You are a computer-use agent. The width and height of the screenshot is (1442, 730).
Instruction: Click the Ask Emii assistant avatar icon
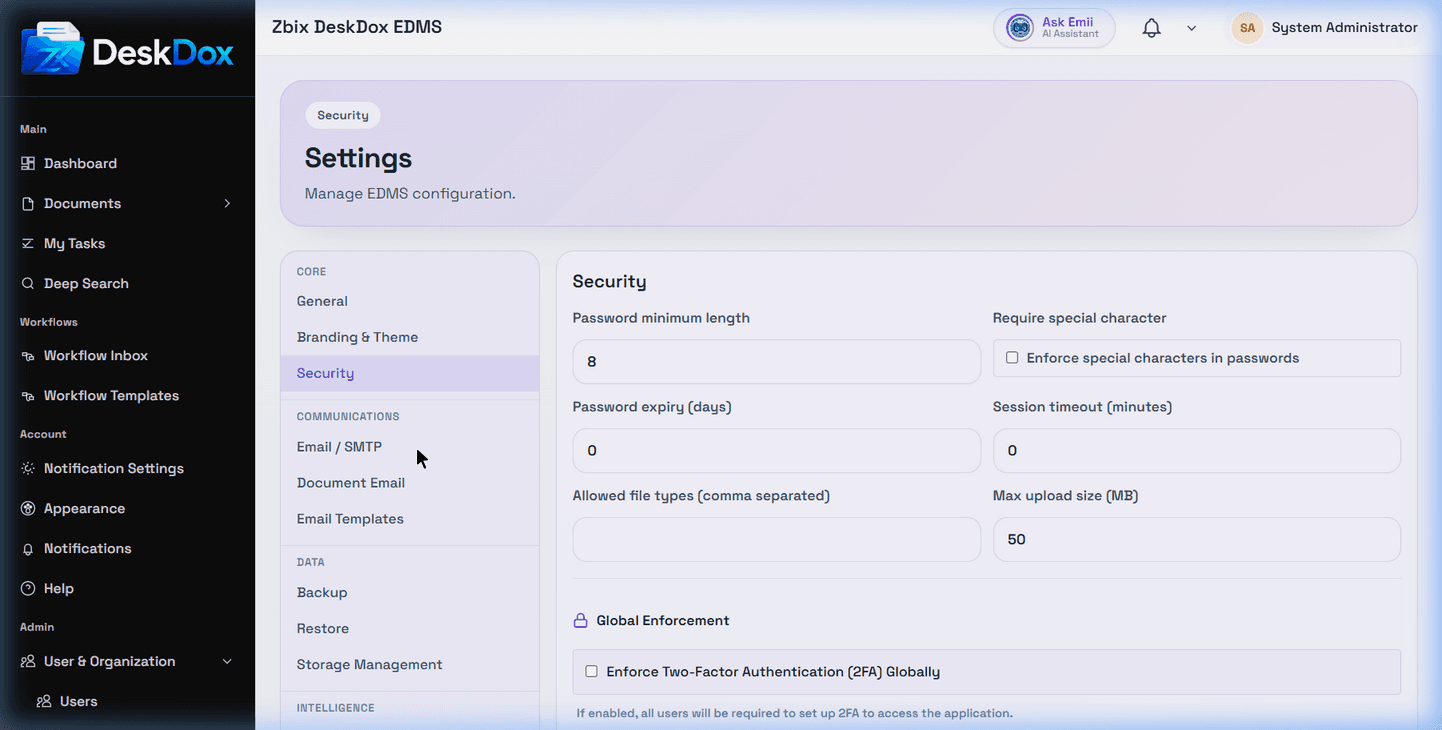pos(1019,28)
